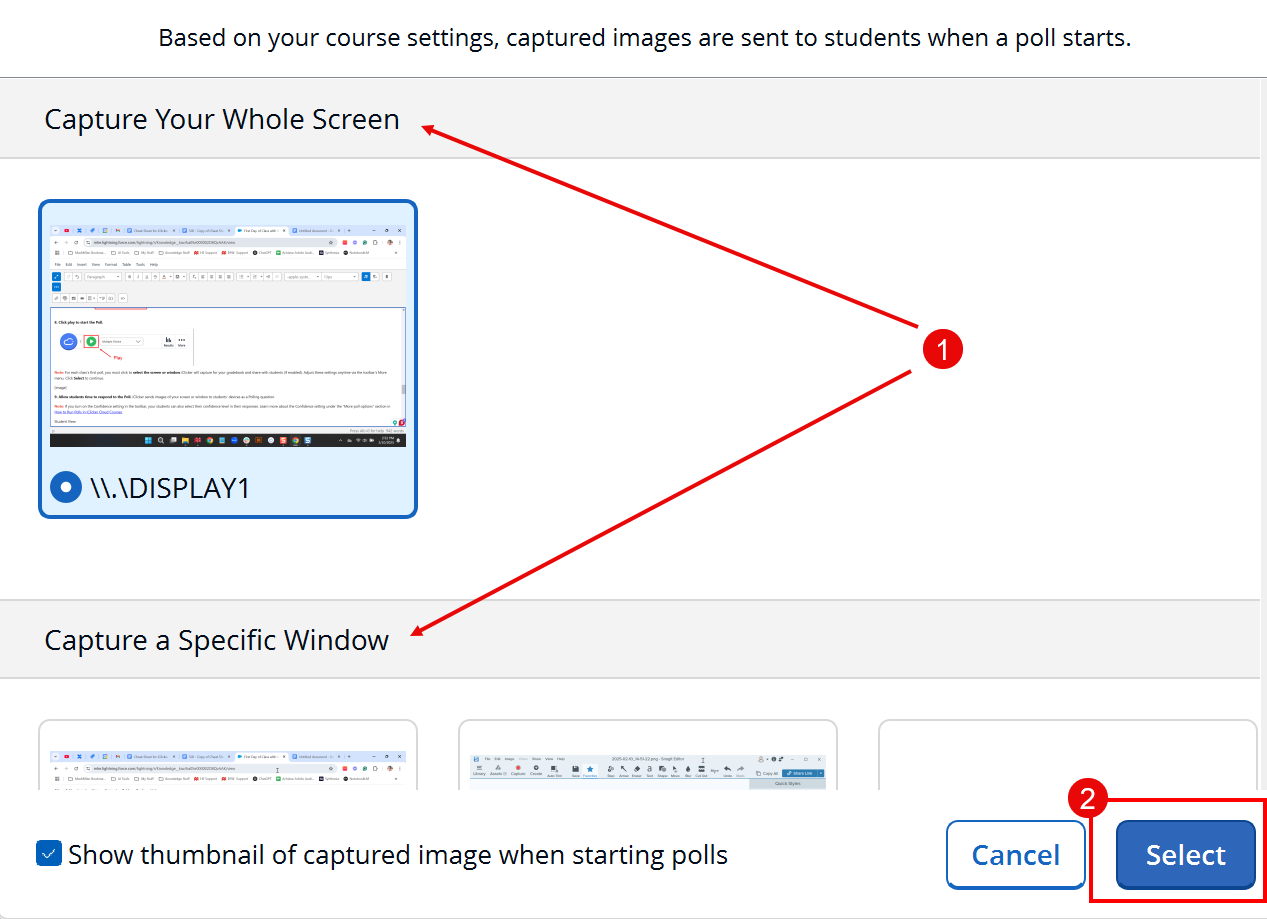Click the Format menu in the preview document editor
This screenshot has width=1267, height=919.
click(x=110, y=264)
